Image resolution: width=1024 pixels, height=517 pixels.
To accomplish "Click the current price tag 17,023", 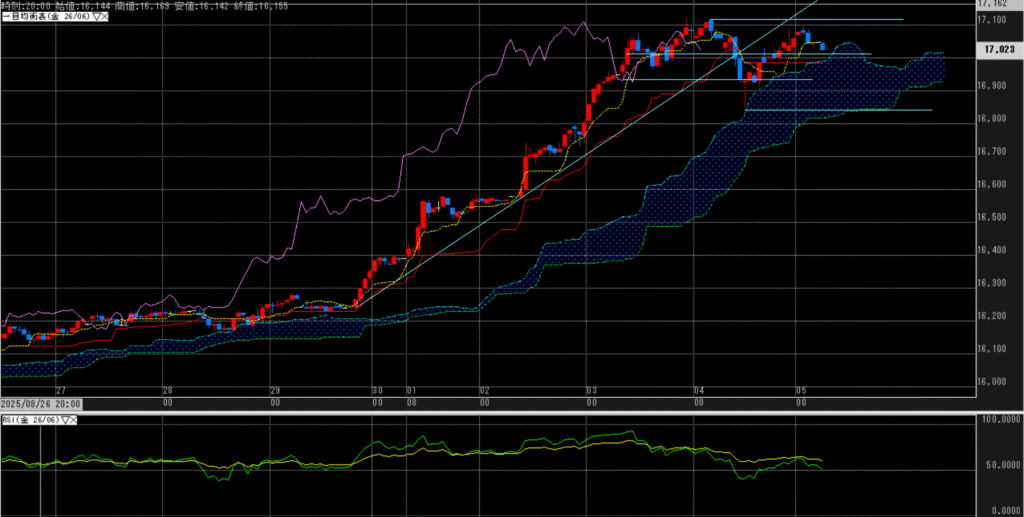I will [1000, 47].
